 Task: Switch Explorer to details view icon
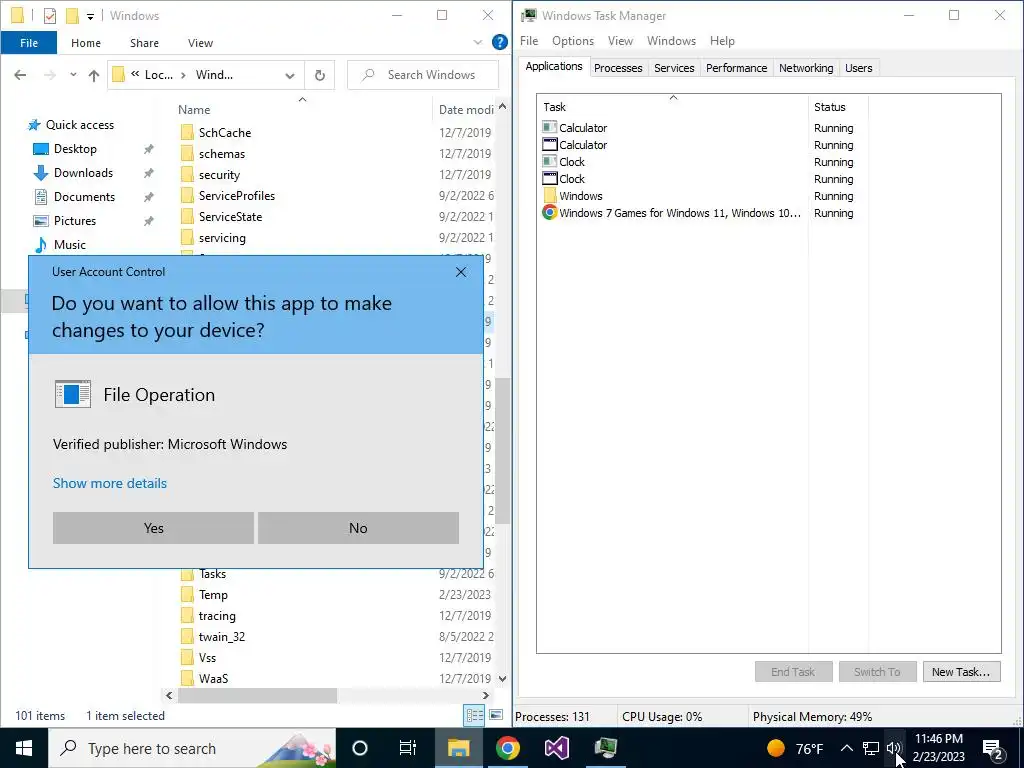coord(475,716)
